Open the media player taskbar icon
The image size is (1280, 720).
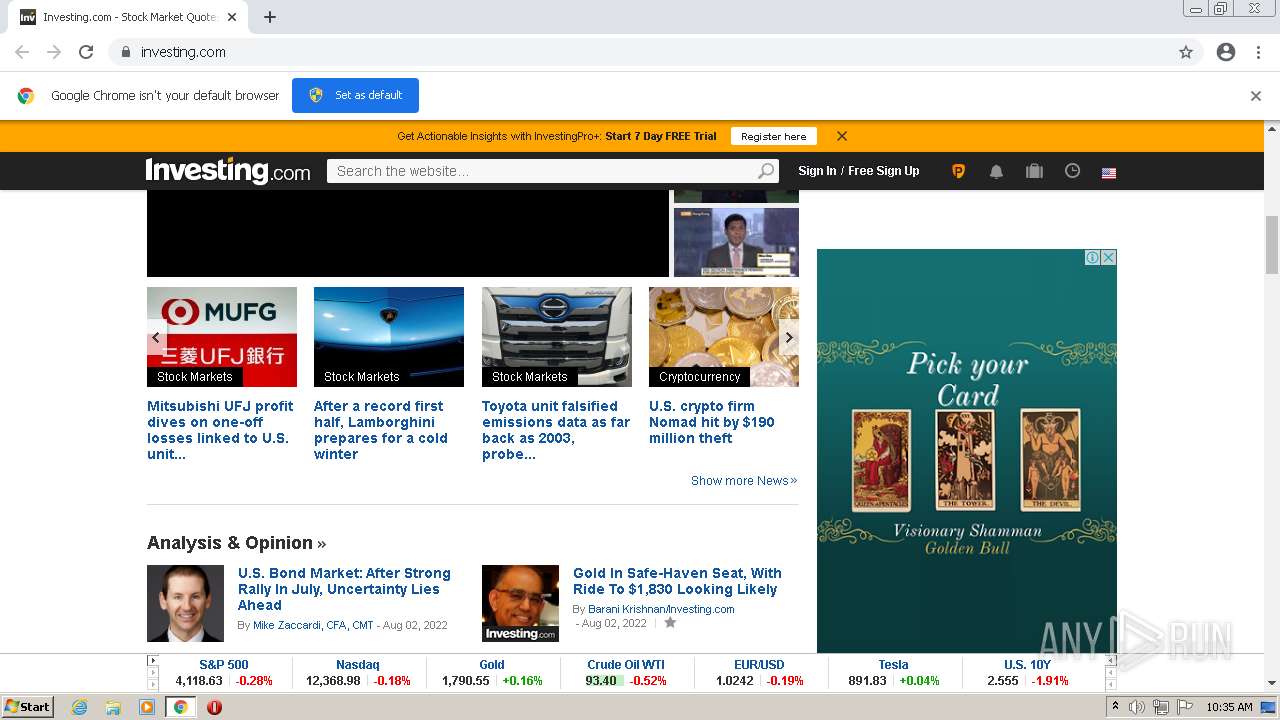(147, 707)
